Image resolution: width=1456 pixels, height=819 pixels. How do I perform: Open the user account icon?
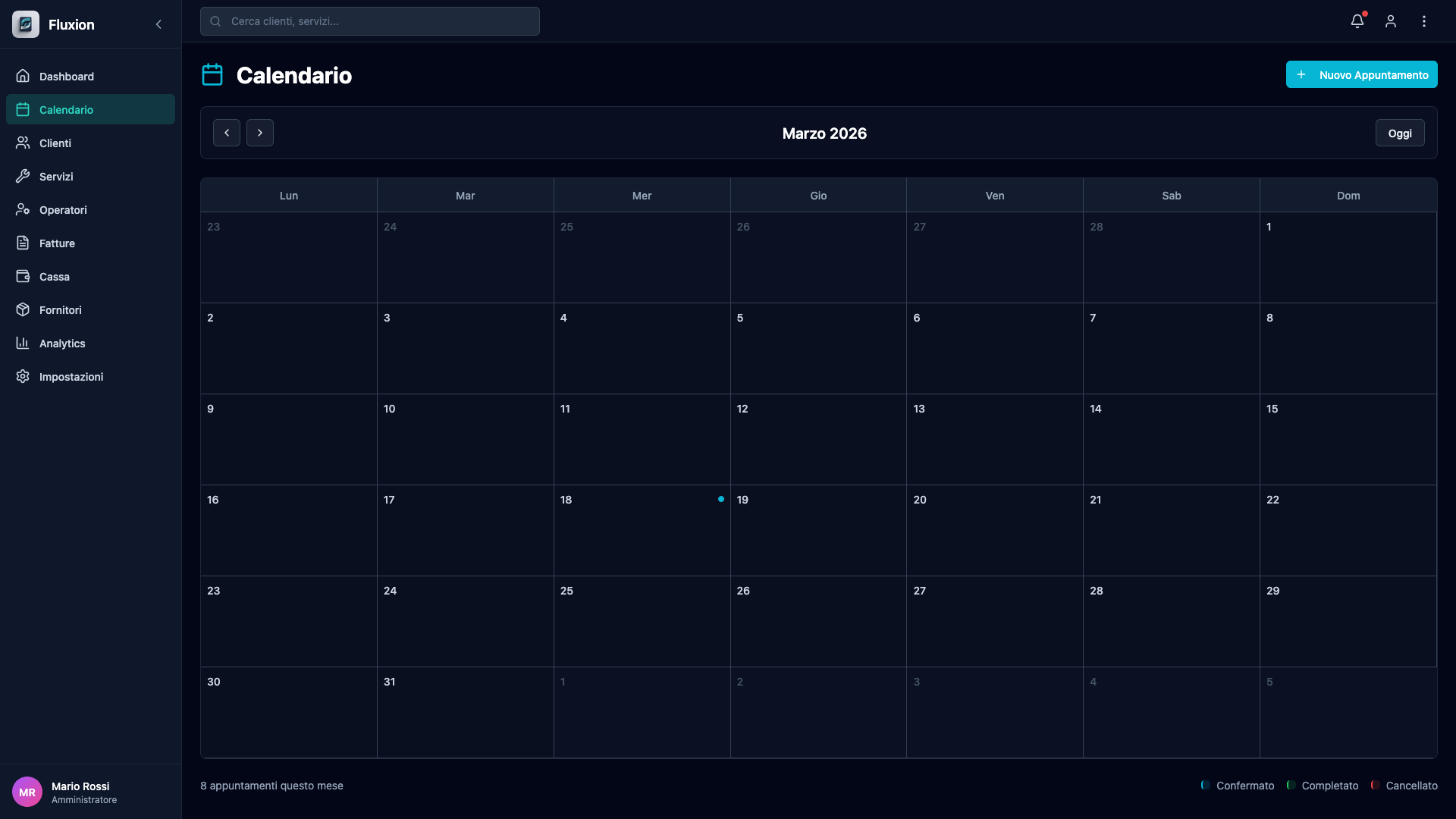click(x=1391, y=21)
